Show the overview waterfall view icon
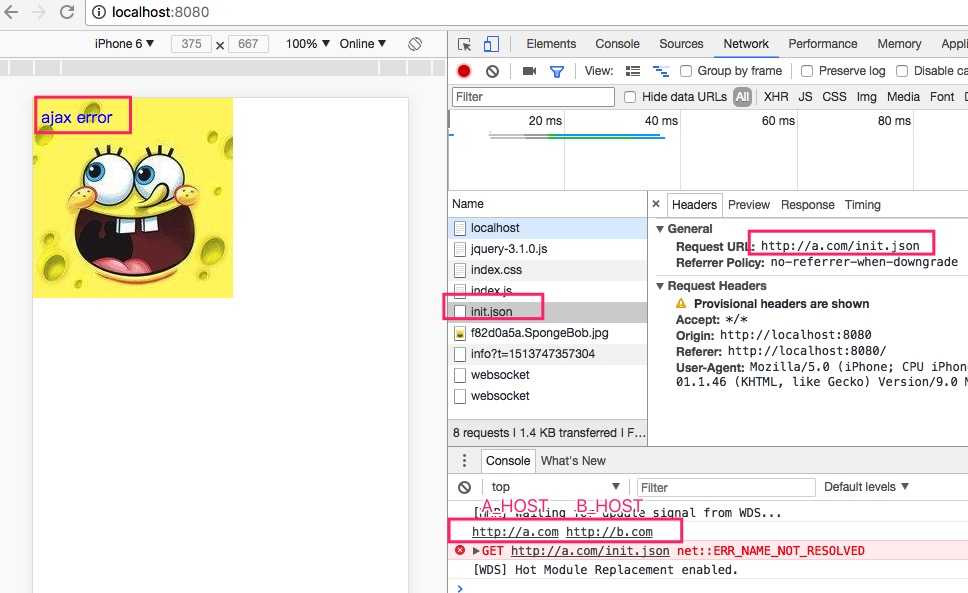This screenshot has height=593, width=968. click(x=661, y=71)
